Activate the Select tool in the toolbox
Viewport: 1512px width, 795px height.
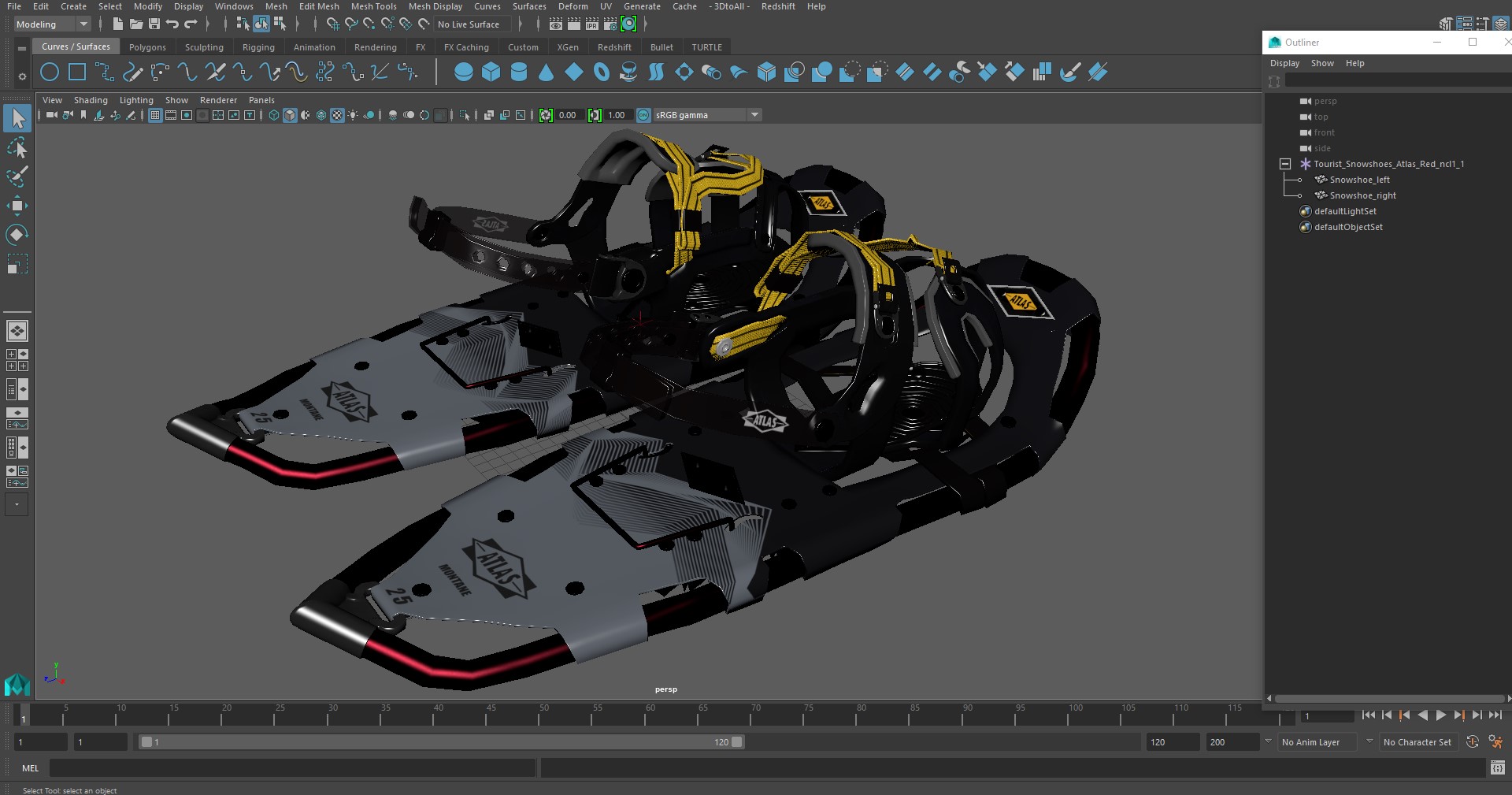tap(17, 119)
